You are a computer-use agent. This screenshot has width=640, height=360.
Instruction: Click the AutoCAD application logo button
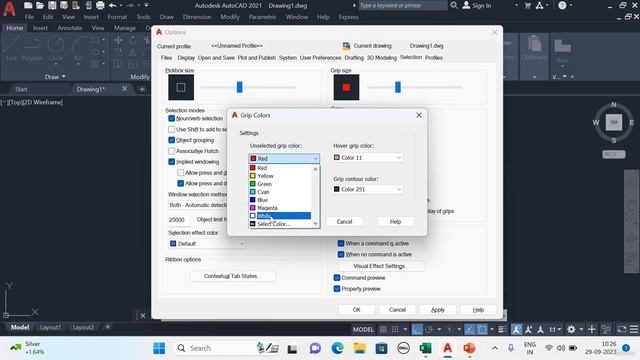(9, 8)
